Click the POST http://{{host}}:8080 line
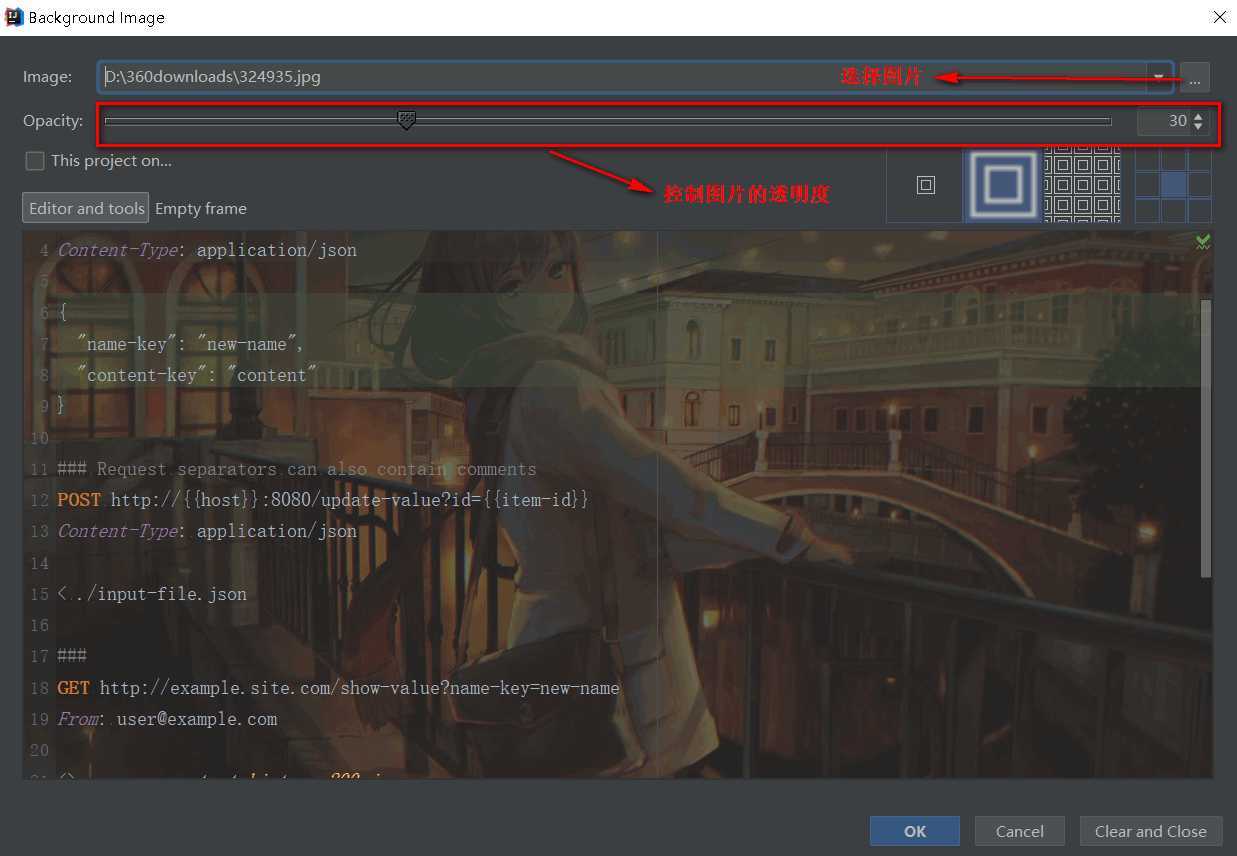Image resolution: width=1237 pixels, height=856 pixels. coord(323,499)
